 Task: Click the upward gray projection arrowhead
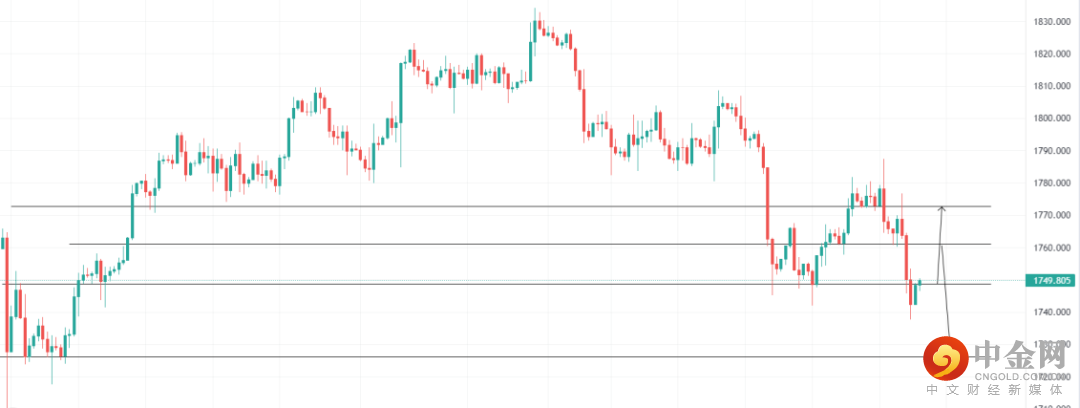(x=941, y=208)
